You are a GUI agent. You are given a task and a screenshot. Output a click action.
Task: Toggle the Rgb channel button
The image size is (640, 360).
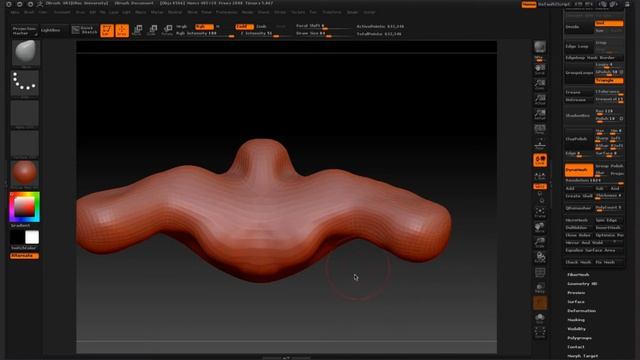point(204,27)
